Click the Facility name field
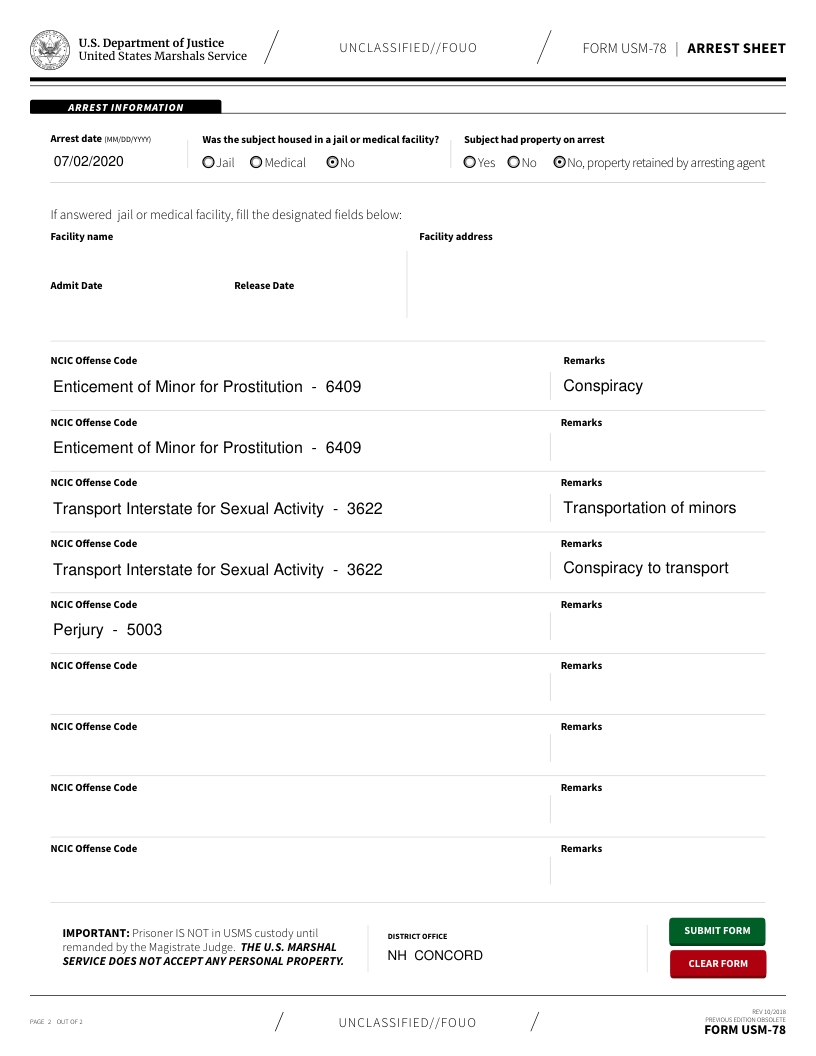 point(225,258)
